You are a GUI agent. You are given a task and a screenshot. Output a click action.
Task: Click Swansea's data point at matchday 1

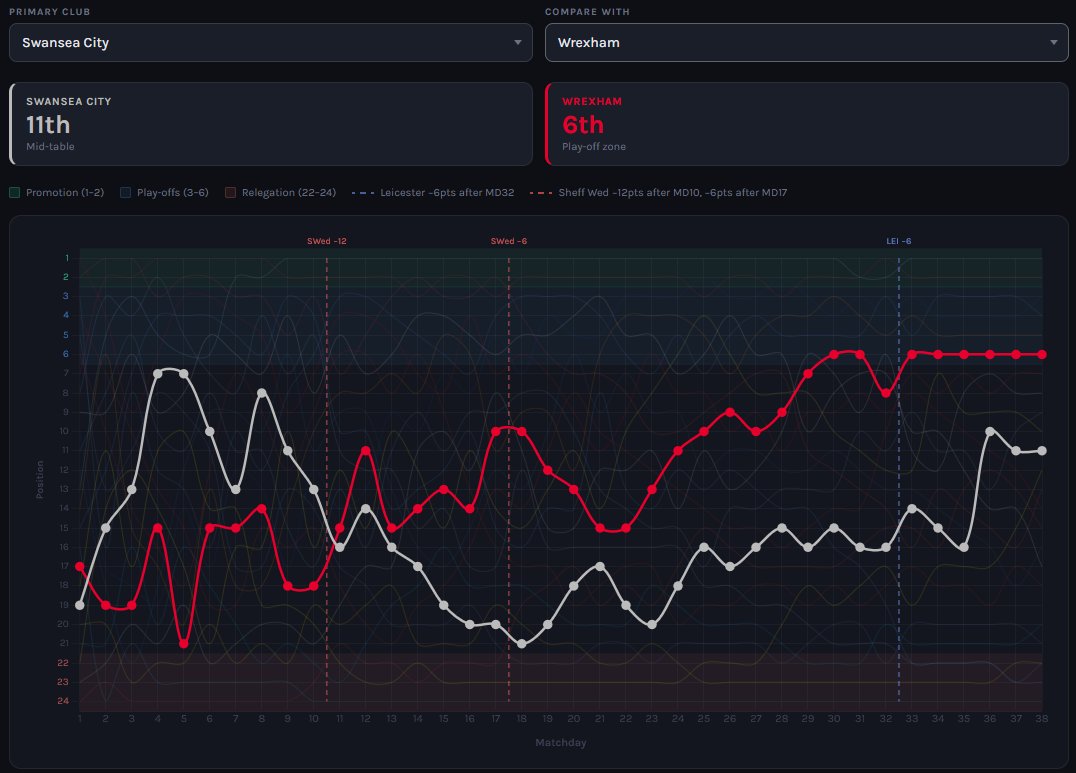pyautogui.click(x=80, y=605)
